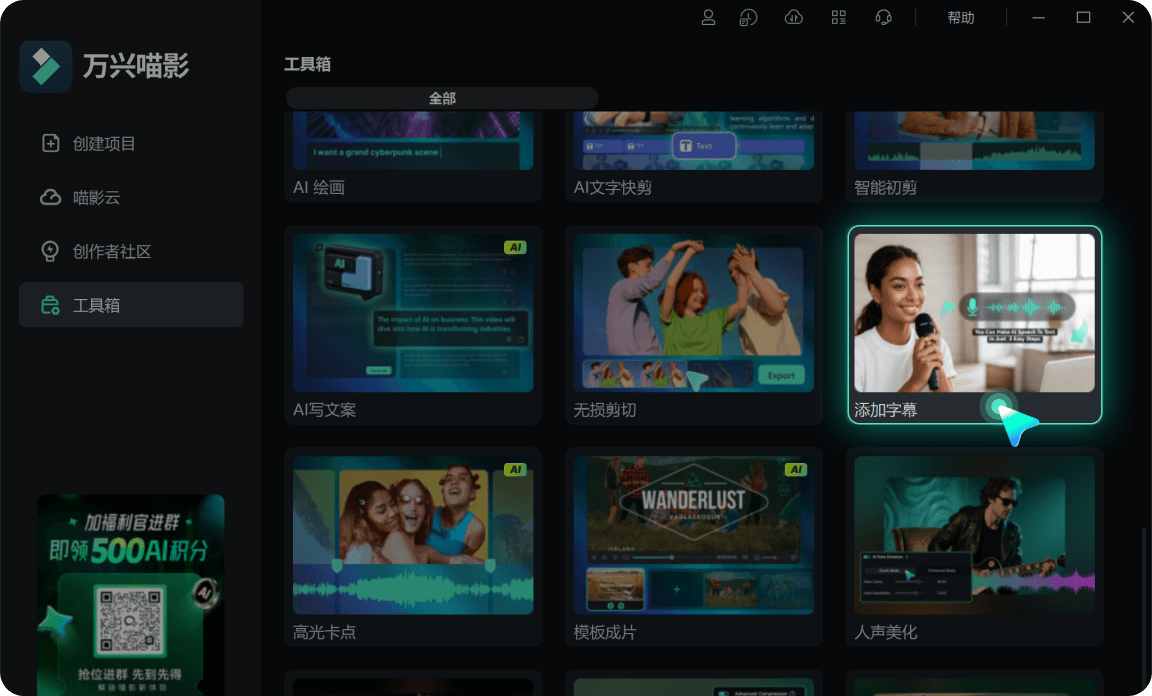Open the customer support headset icon
The height and width of the screenshot is (696, 1152).
(884, 18)
